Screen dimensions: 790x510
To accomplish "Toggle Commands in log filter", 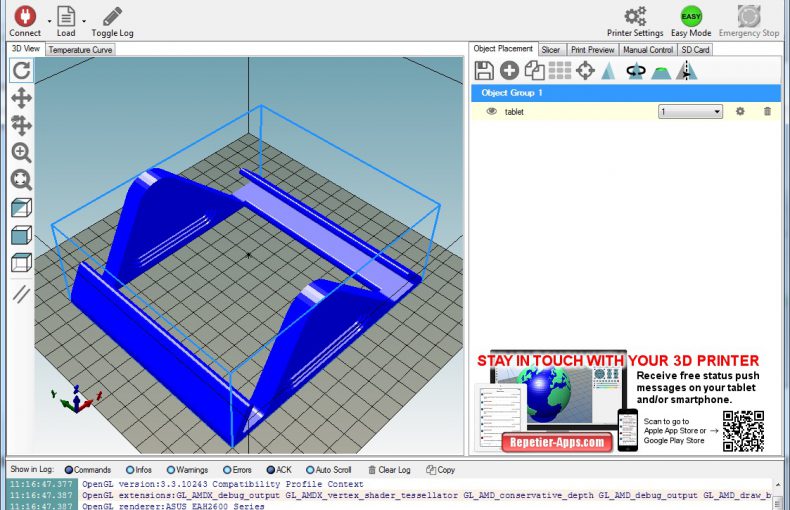I will click(69, 470).
